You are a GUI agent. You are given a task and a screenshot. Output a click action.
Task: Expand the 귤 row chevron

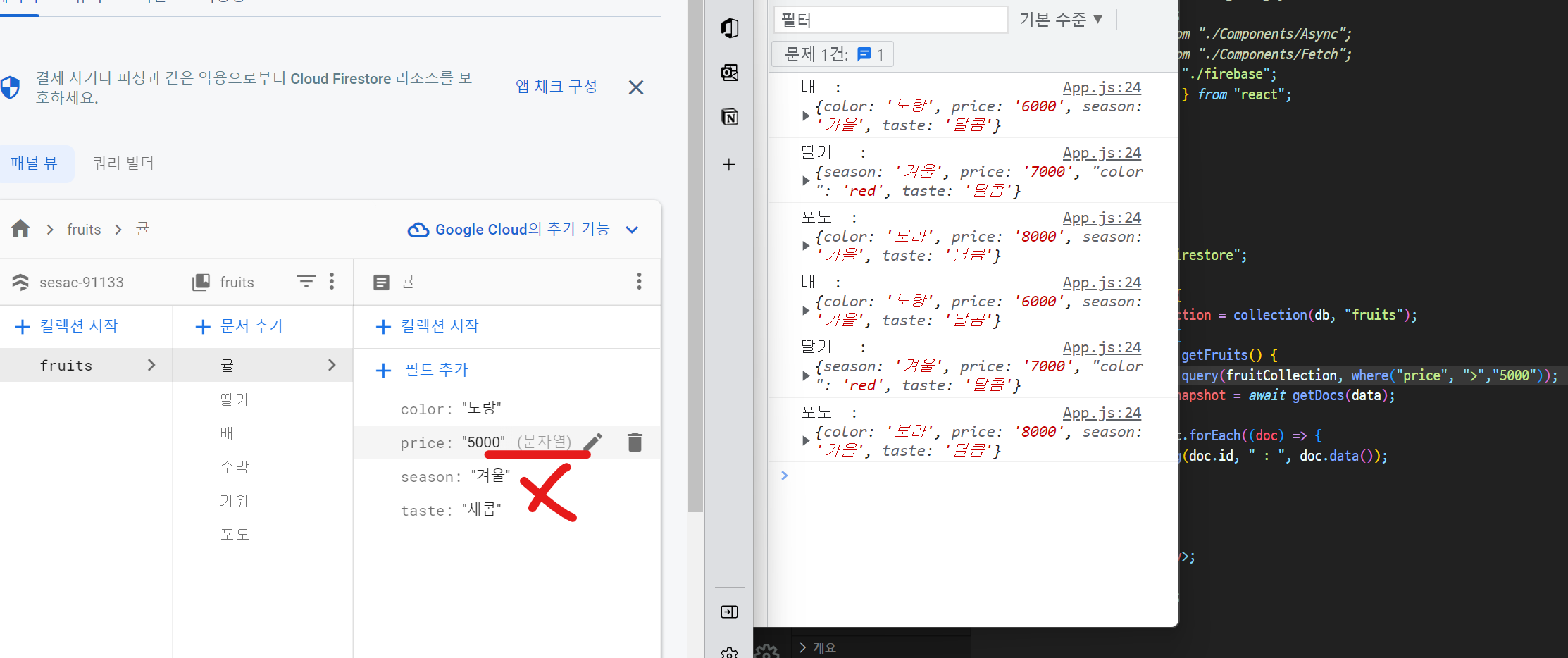[x=332, y=365]
